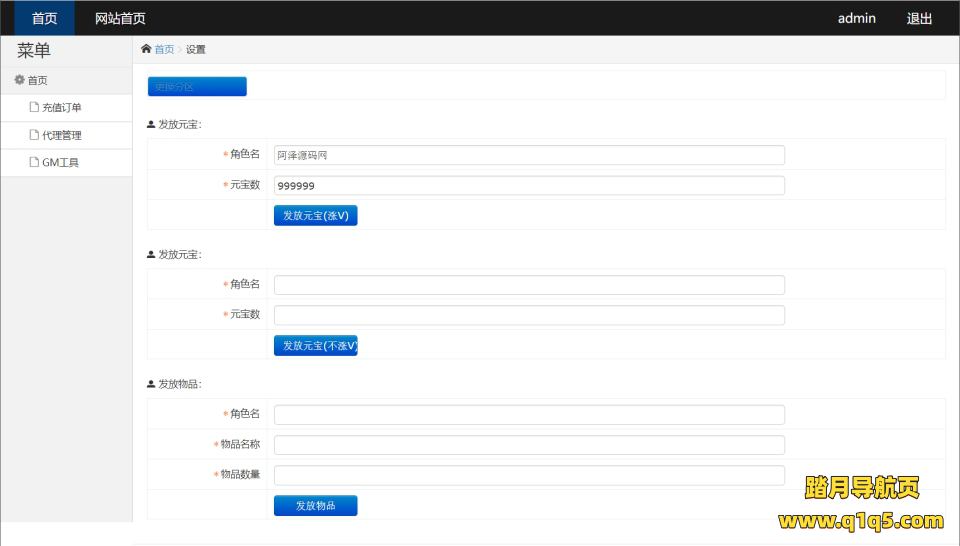Click the 物品名称 input field
This screenshot has height=546, width=960.
click(x=529, y=445)
